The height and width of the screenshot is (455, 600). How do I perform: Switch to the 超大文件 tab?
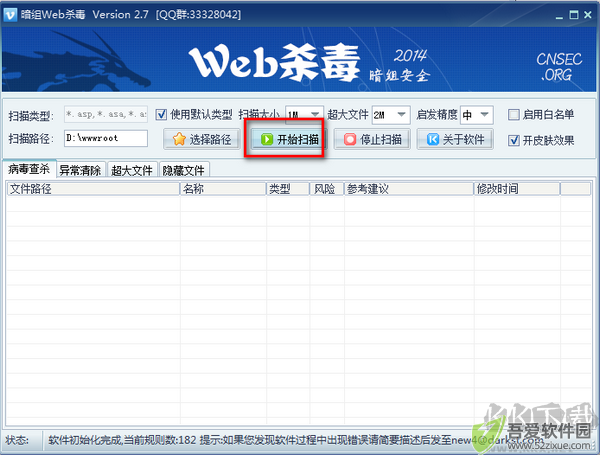(x=132, y=170)
